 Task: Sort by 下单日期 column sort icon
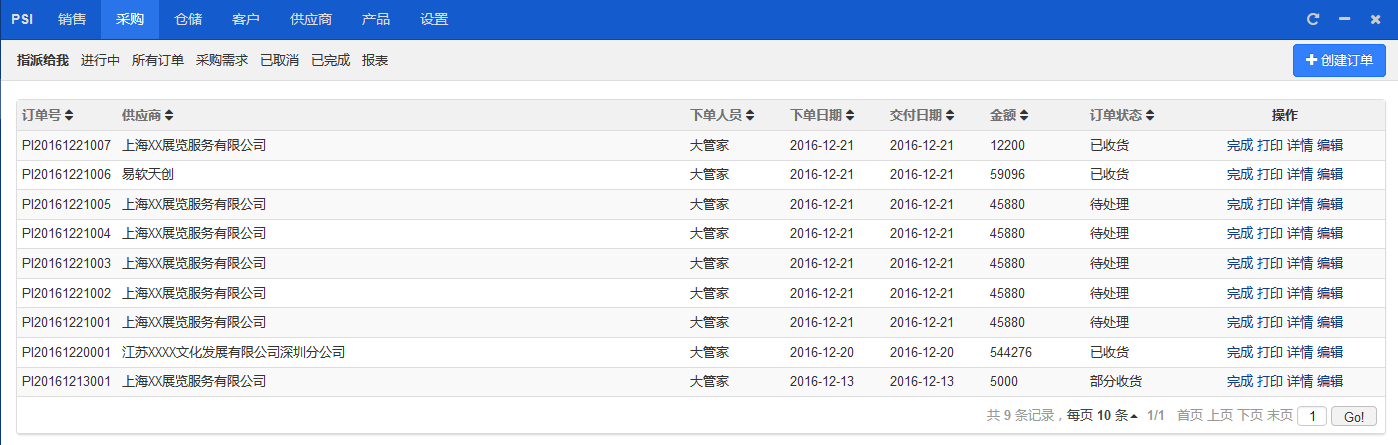coord(849,116)
